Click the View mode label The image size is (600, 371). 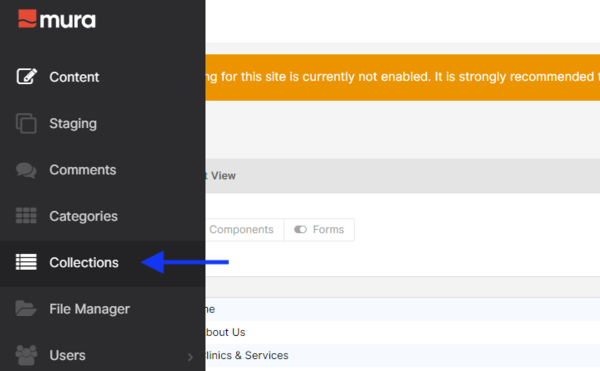(223, 176)
